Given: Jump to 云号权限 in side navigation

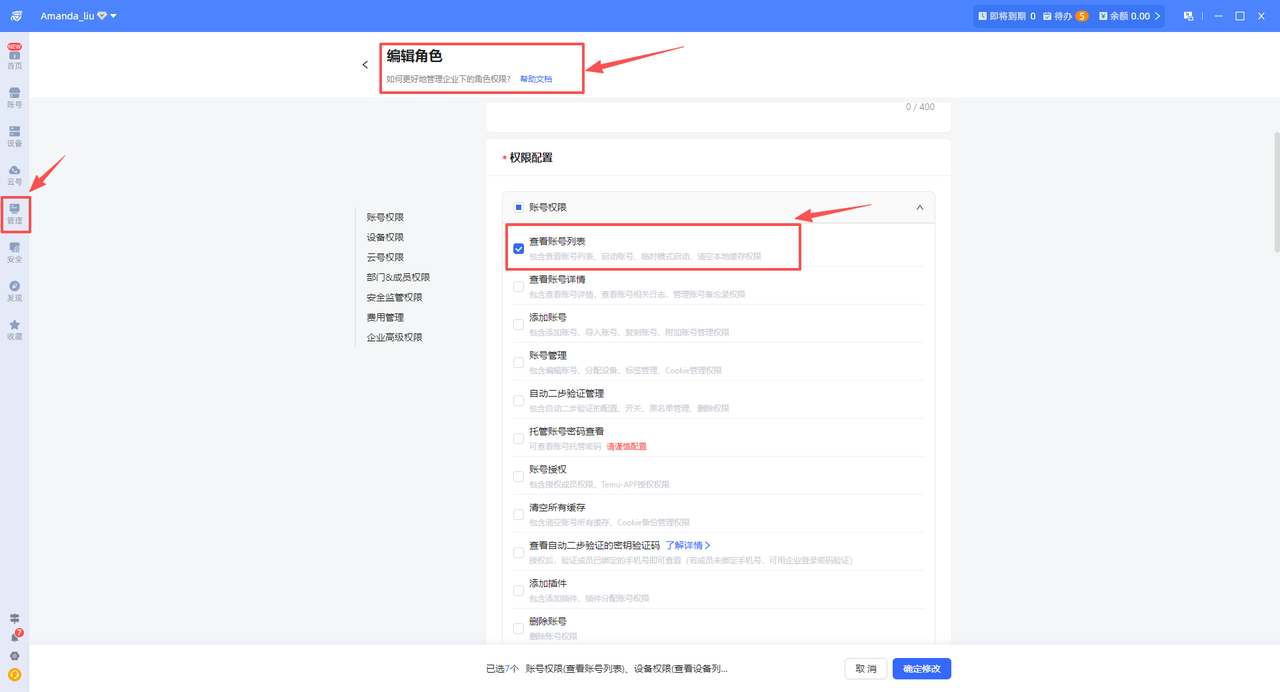Looking at the screenshot, I should [385, 257].
